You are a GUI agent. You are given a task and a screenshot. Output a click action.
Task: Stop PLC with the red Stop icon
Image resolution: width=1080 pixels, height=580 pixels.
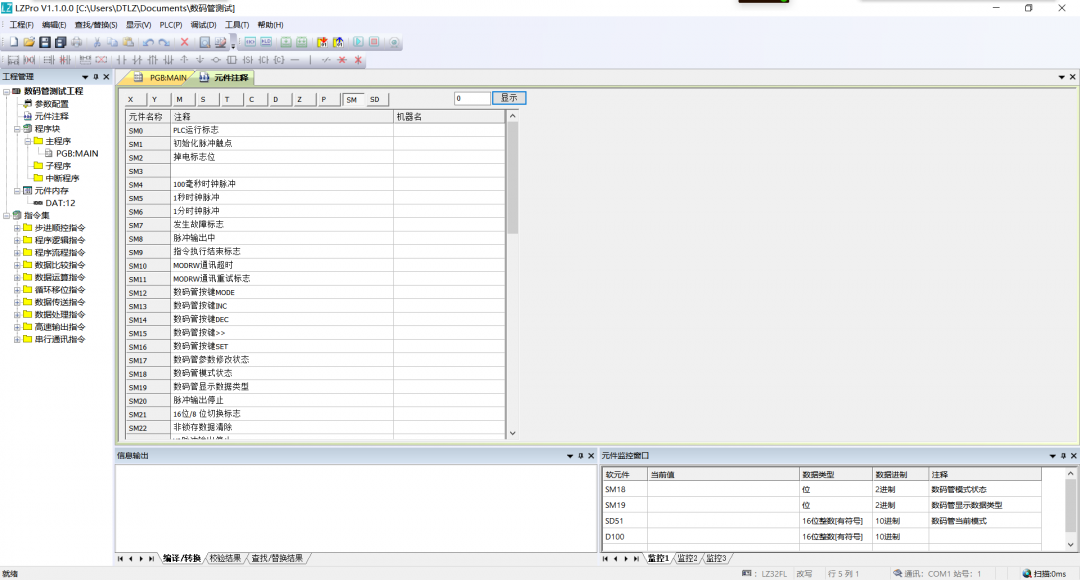[x=374, y=42]
